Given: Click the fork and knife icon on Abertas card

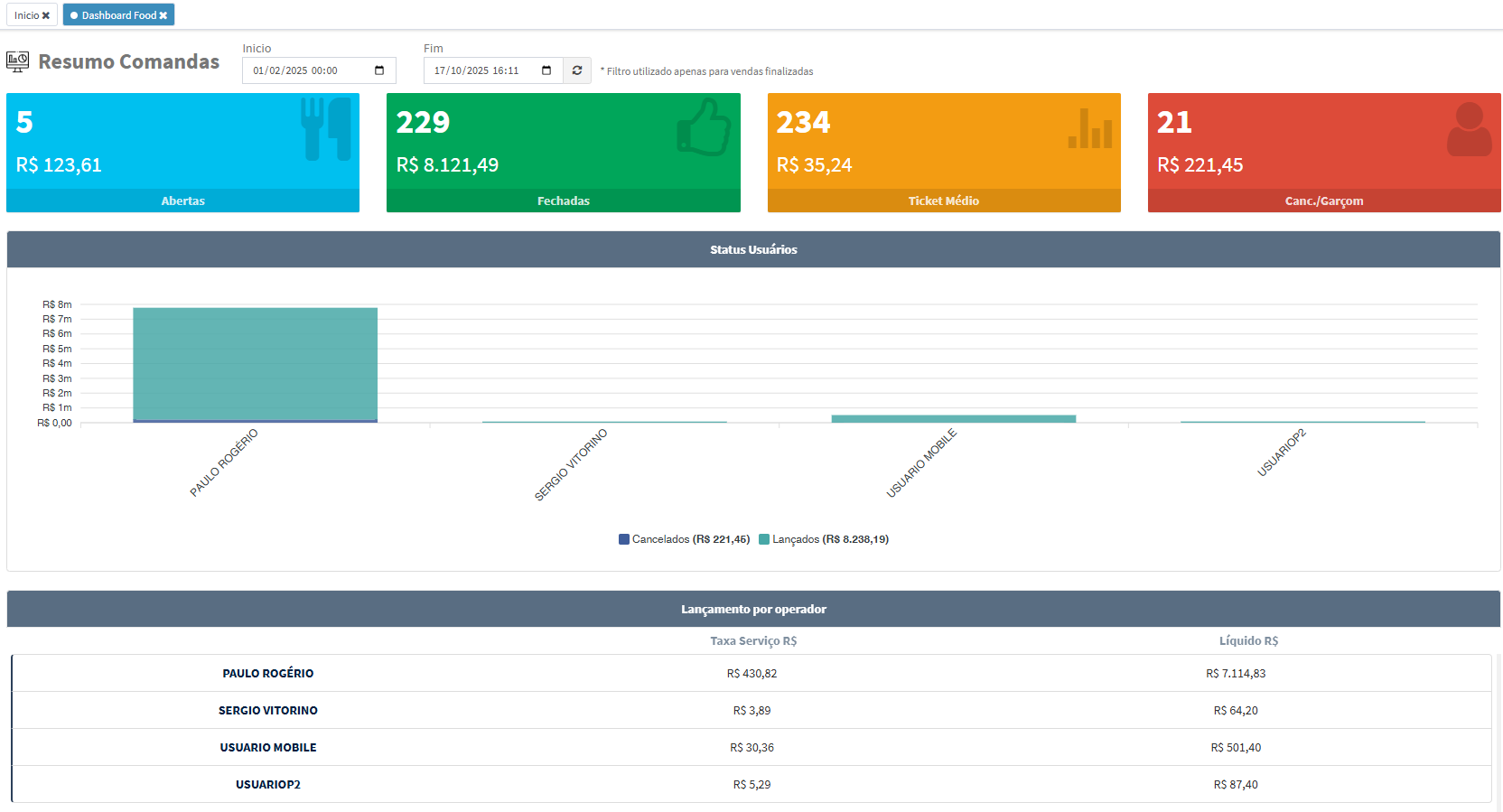Looking at the screenshot, I should [326, 129].
